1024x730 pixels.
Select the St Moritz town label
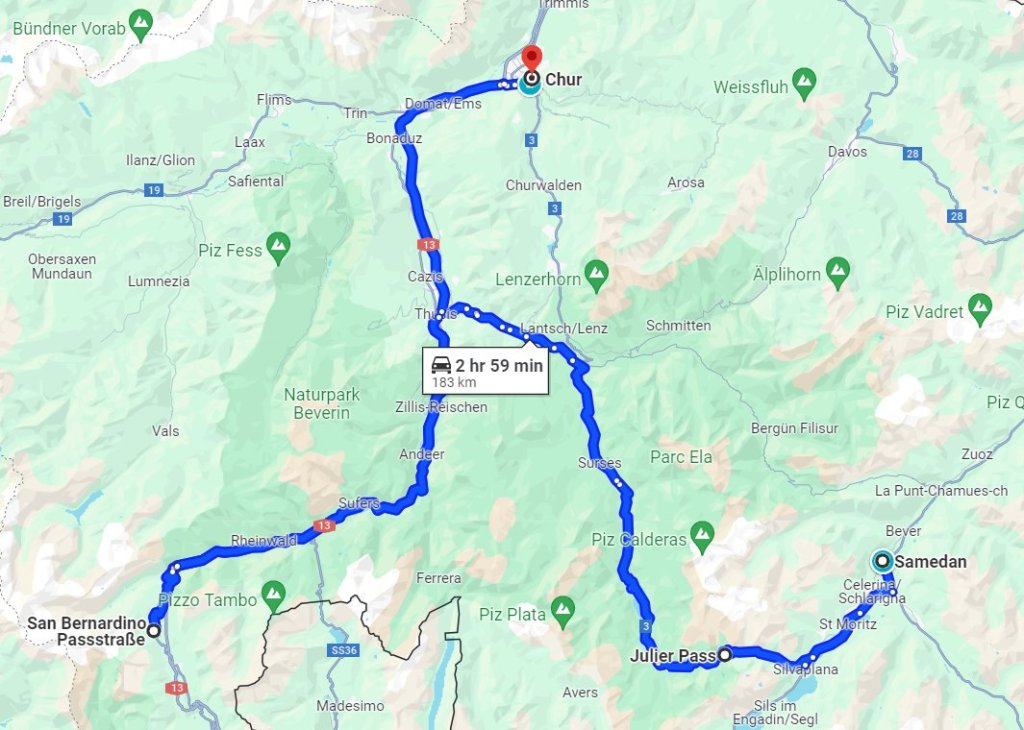tap(848, 624)
